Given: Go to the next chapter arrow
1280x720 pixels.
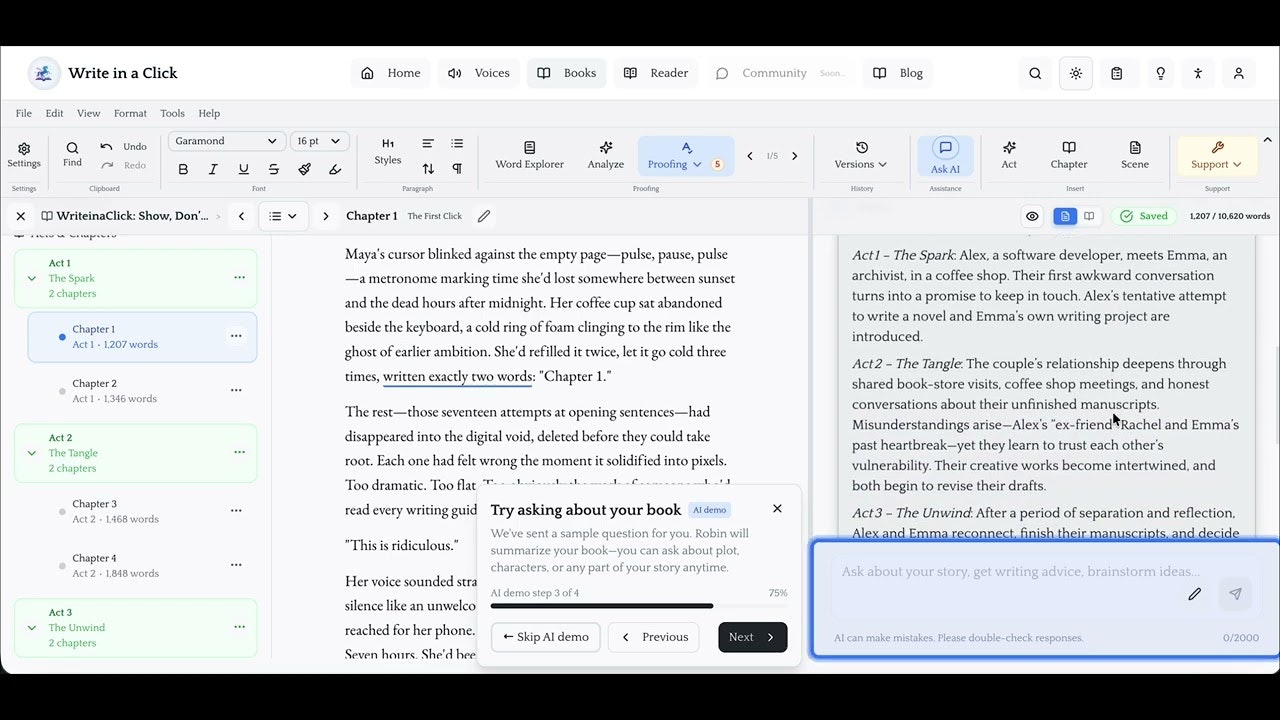Looking at the screenshot, I should point(325,216).
